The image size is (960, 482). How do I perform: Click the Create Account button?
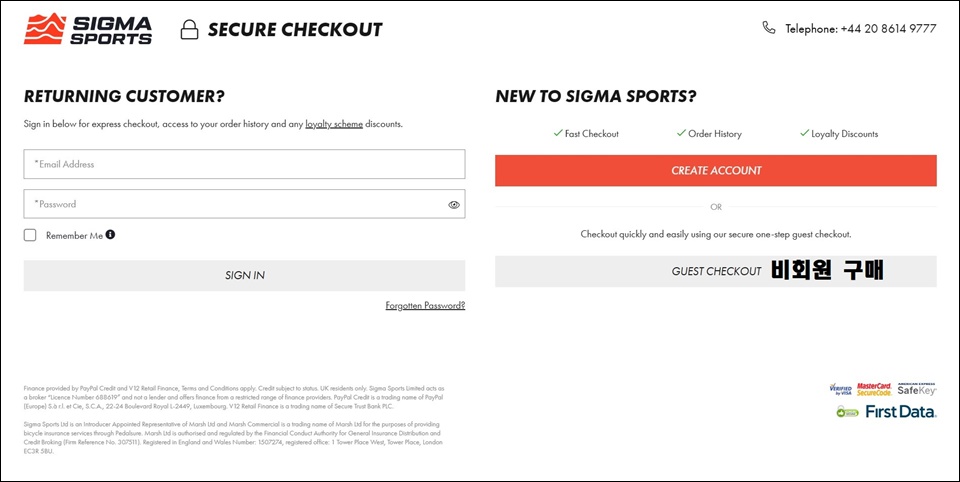tap(716, 170)
